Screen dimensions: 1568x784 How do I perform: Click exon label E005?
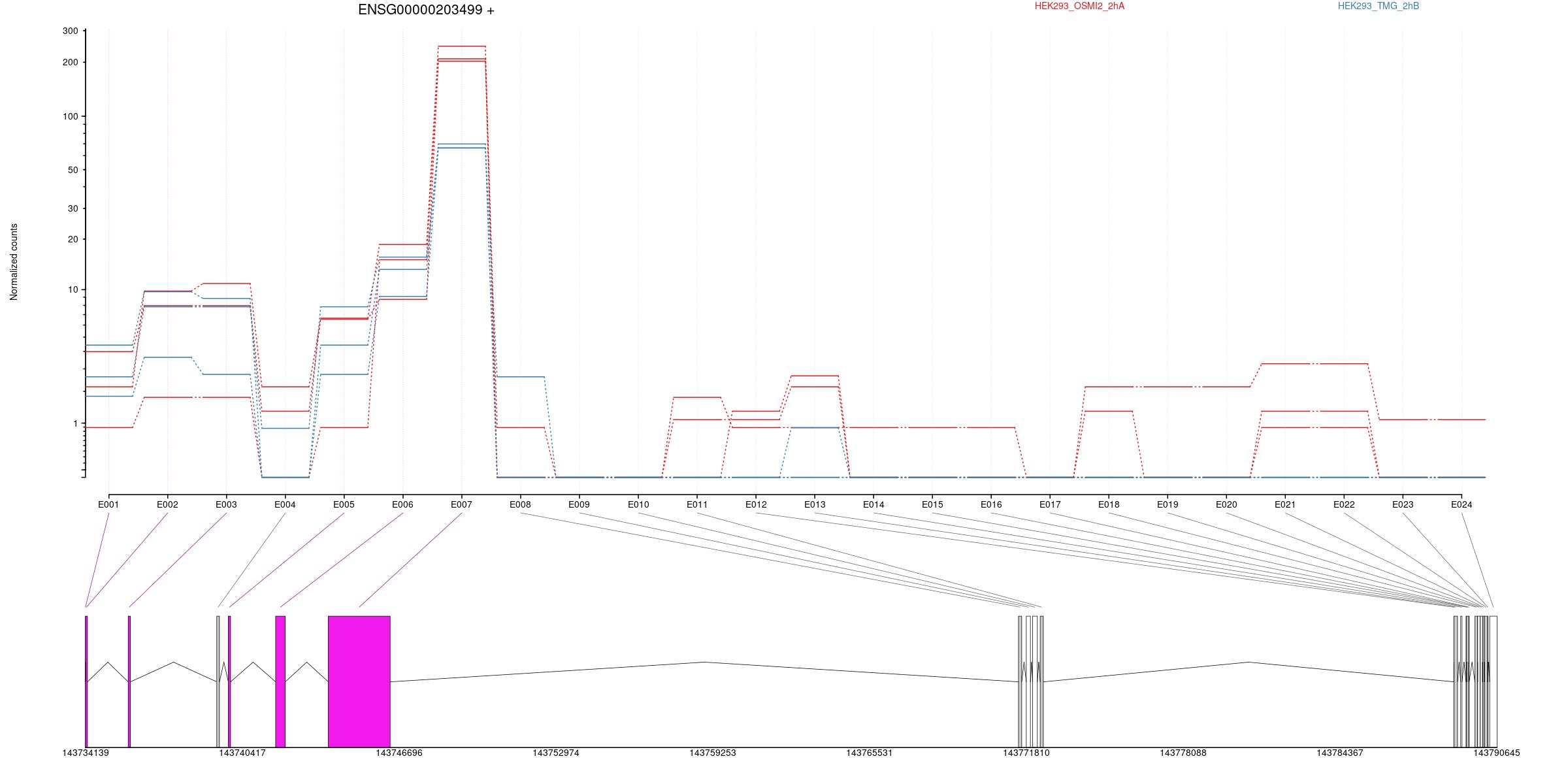coord(344,504)
